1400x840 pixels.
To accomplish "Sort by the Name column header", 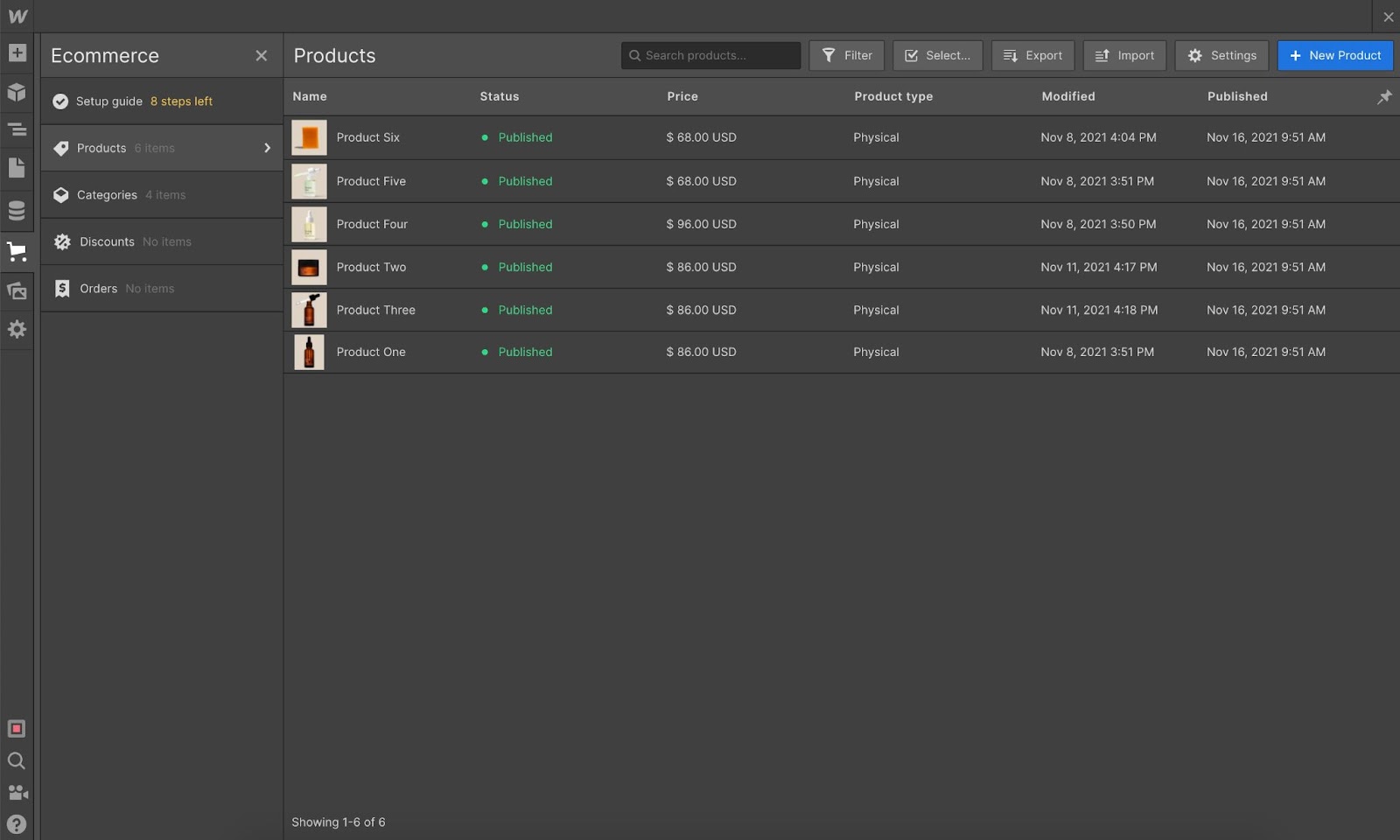I will [310, 96].
